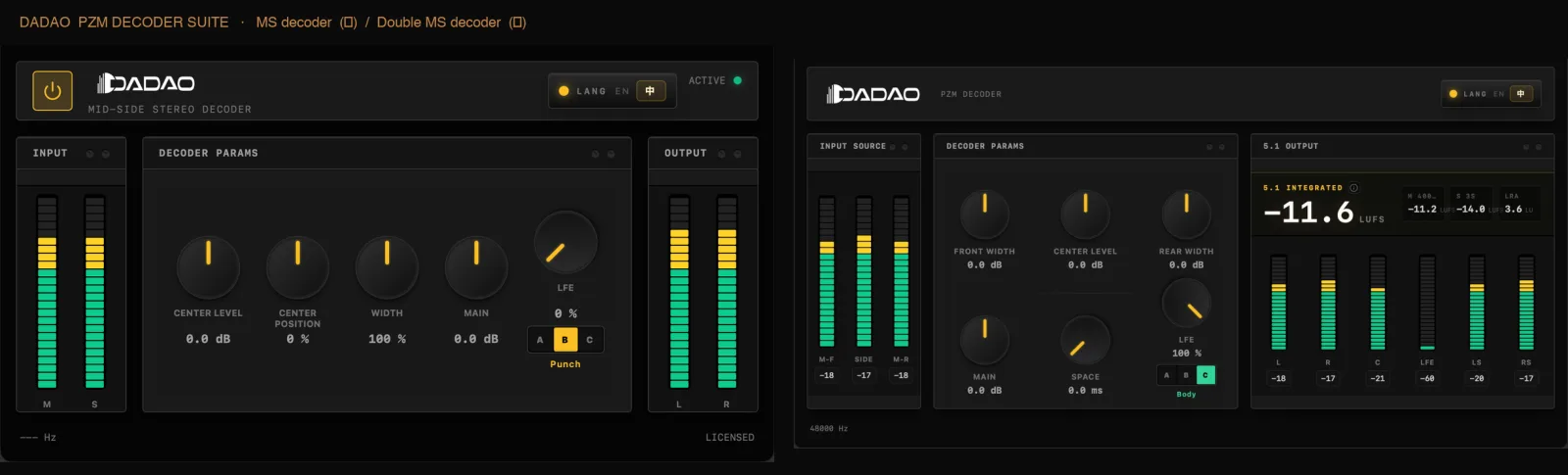Click the LFE knob in MS decoder
Image resolution: width=1568 pixels, height=475 pixels.
point(565,242)
